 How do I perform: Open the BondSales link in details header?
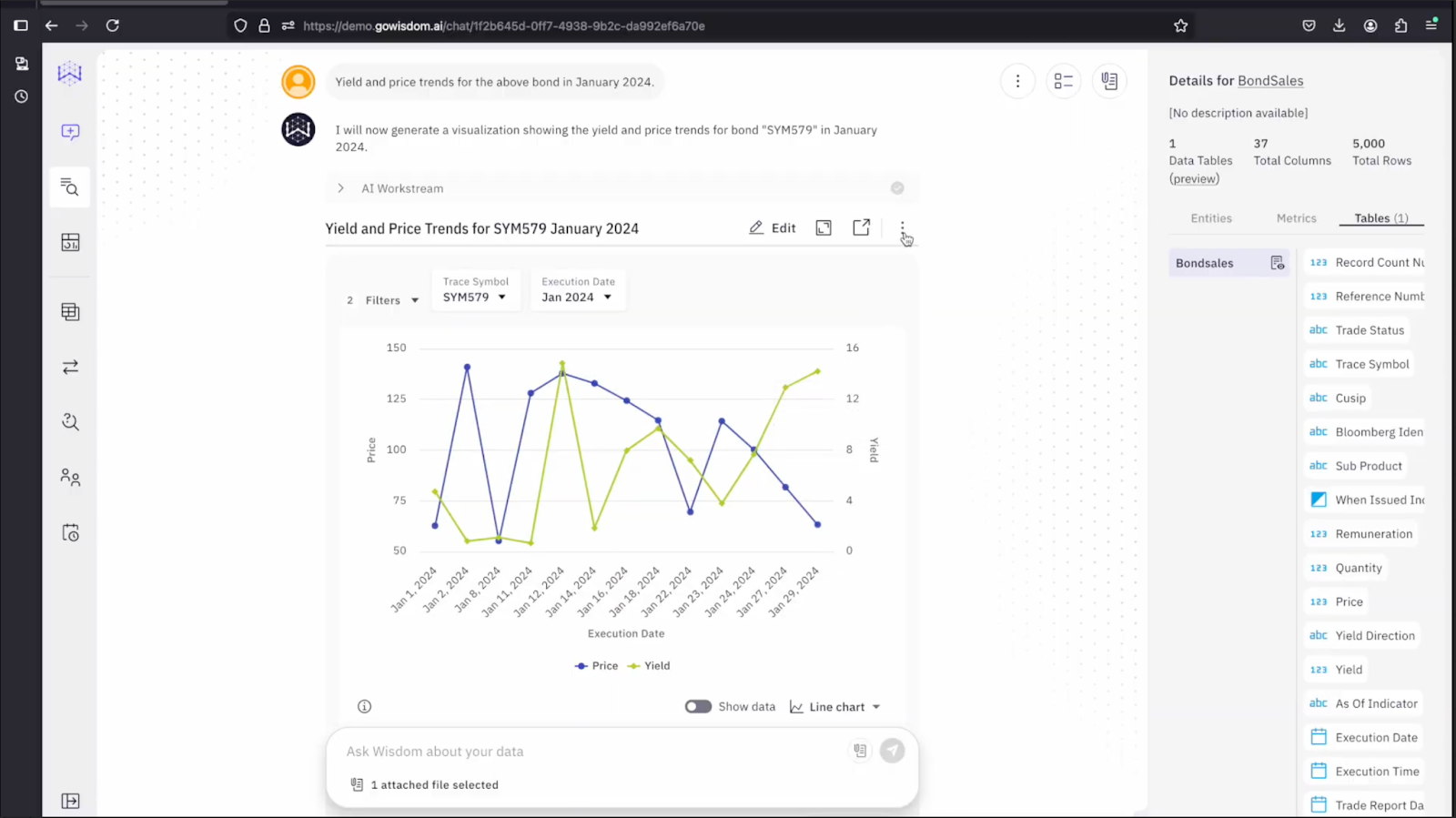click(1270, 81)
